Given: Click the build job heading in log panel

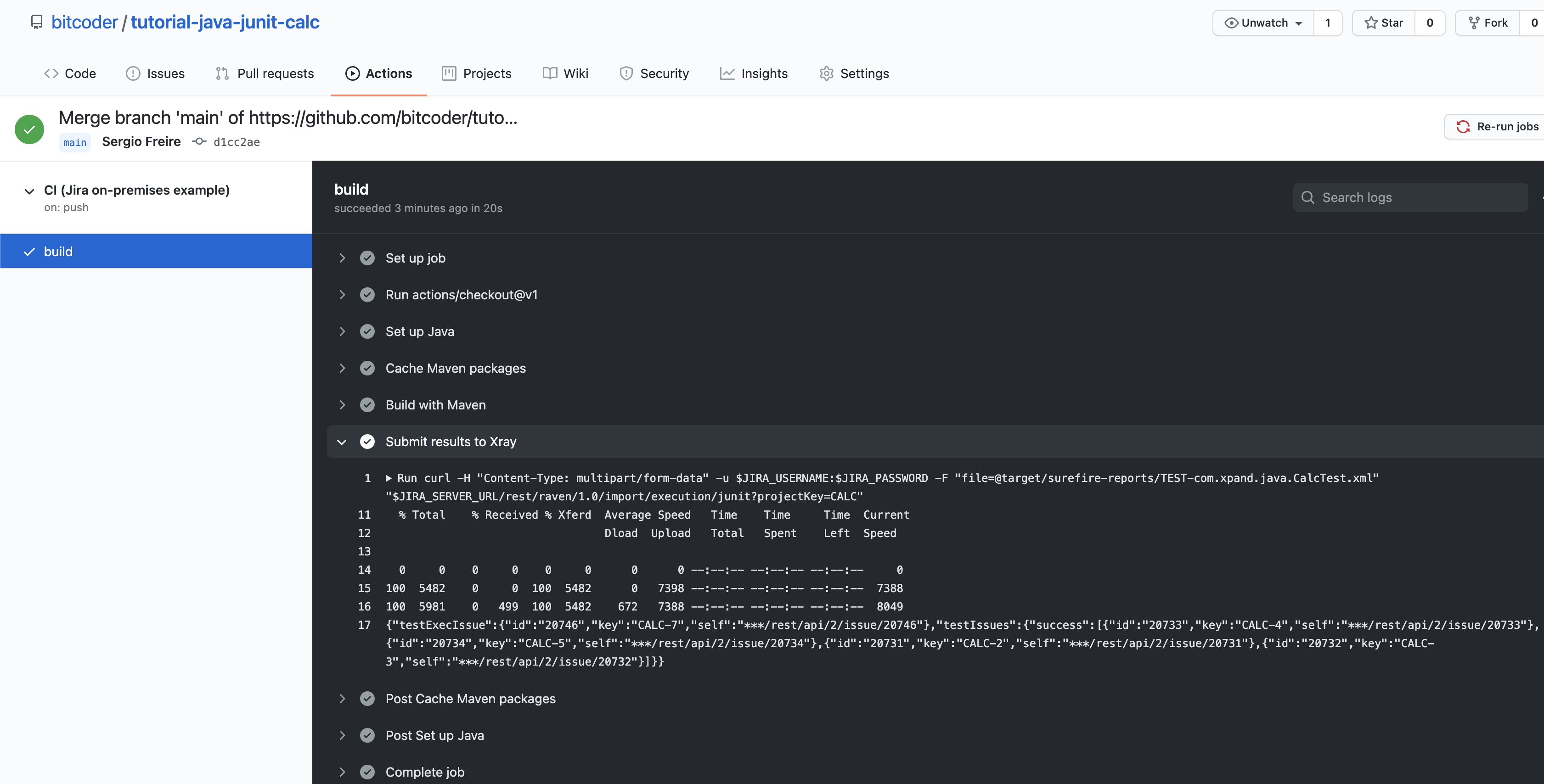Looking at the screenshot, I should (x=351, y=189).
